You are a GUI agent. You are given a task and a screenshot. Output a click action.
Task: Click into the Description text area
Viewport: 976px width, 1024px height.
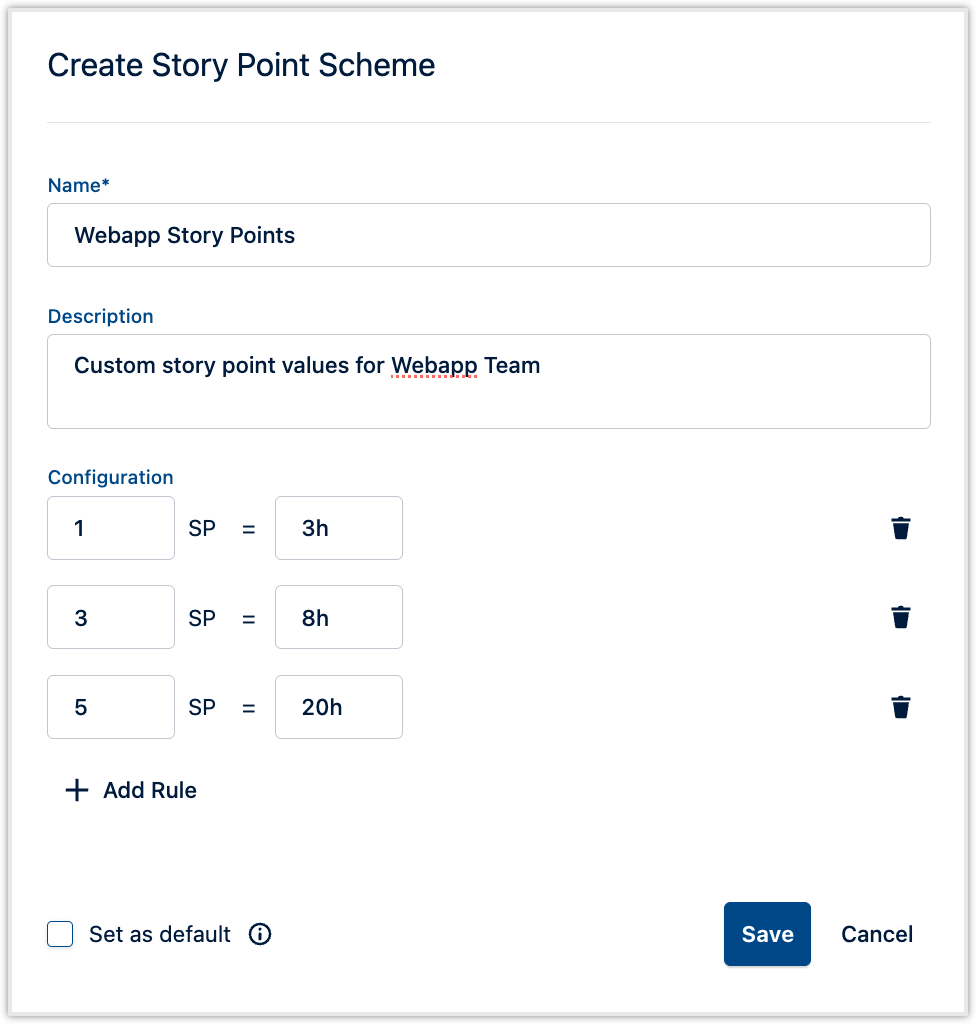[x=488, y=381]
